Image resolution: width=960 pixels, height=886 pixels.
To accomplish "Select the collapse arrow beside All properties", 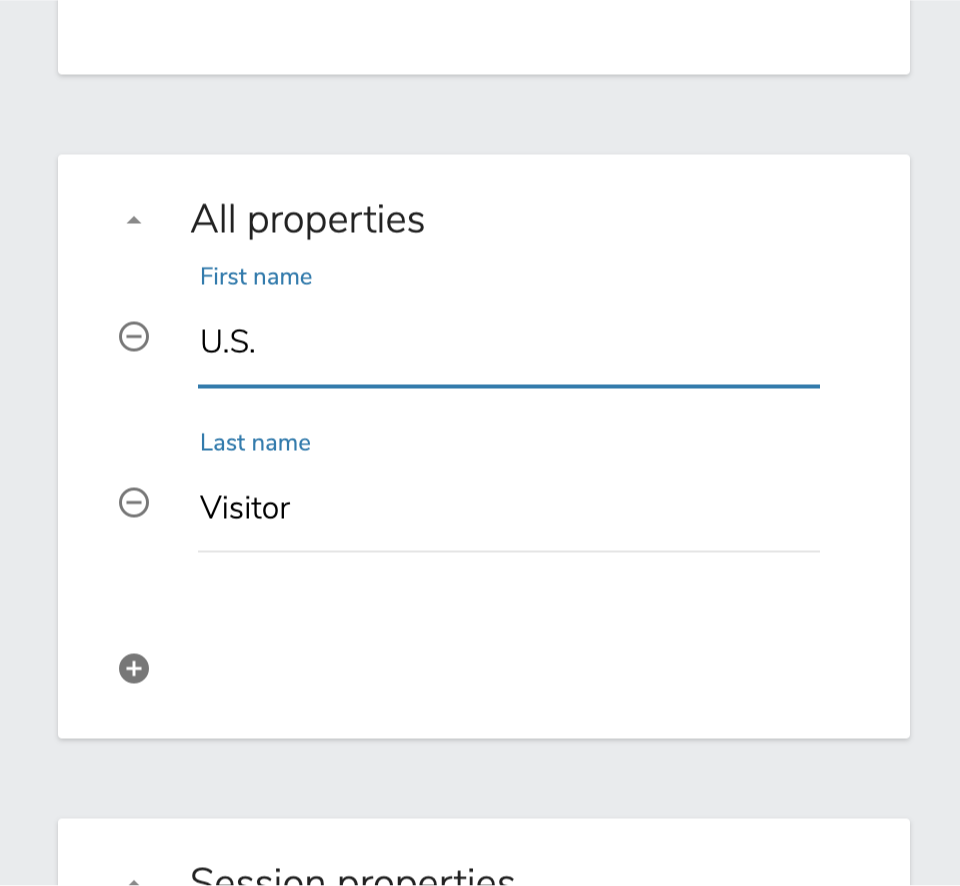I will point(133,219).
